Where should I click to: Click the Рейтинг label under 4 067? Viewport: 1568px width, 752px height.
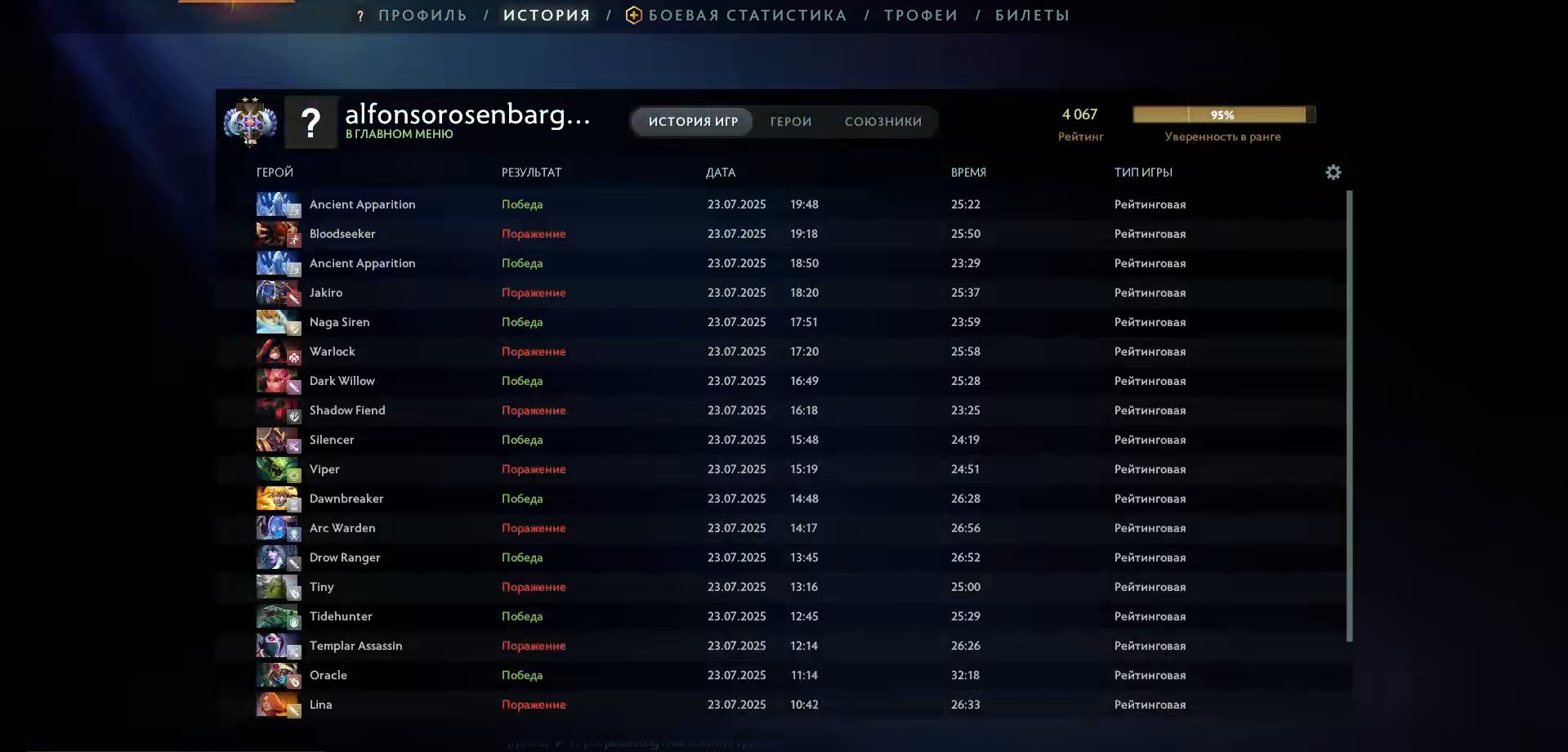[x=1080, y=137]
